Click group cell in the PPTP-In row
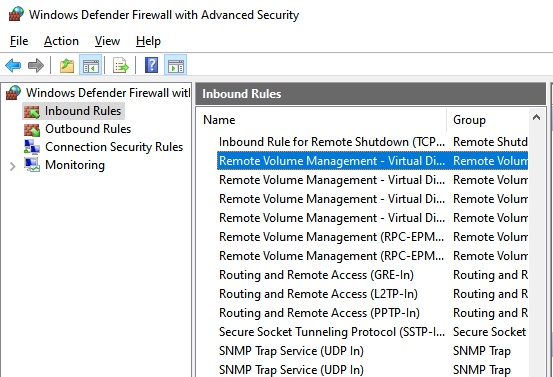The width and height of the screenshot is (553, 377). pyautogui.click(x=490, y=313)
